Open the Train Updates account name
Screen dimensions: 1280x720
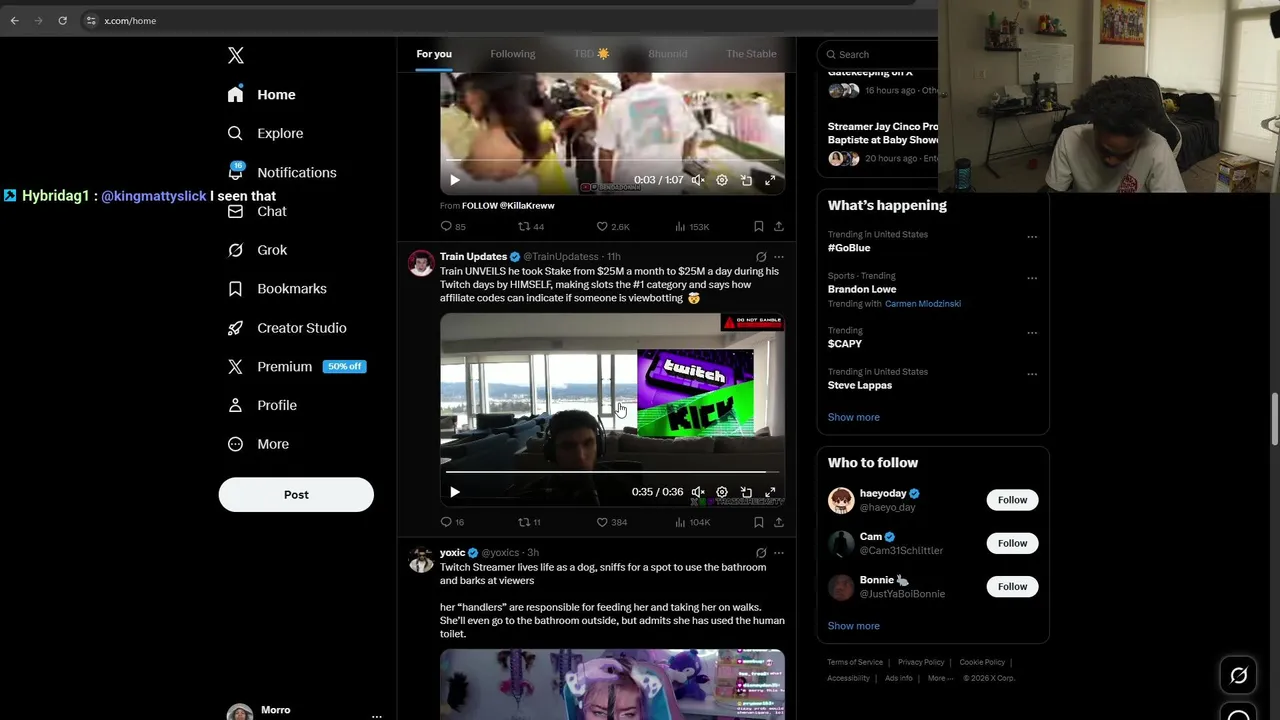pyautogui.click(x=473, y=257)
